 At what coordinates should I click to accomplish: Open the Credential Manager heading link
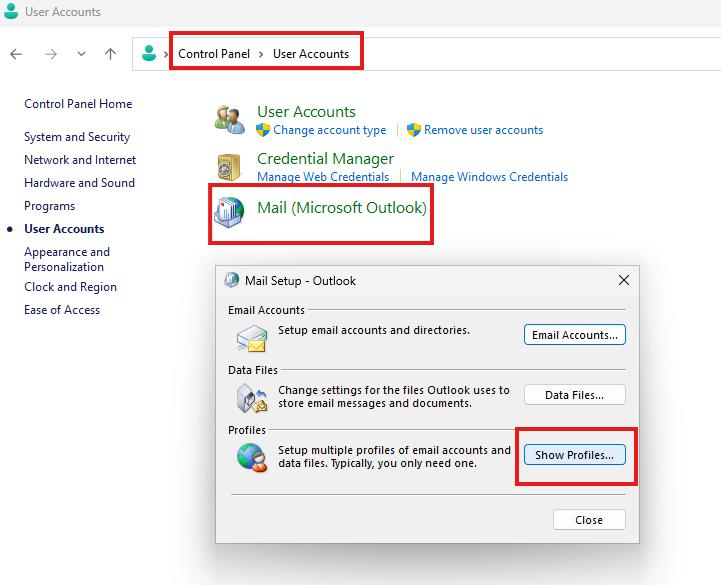coord(325,159)
